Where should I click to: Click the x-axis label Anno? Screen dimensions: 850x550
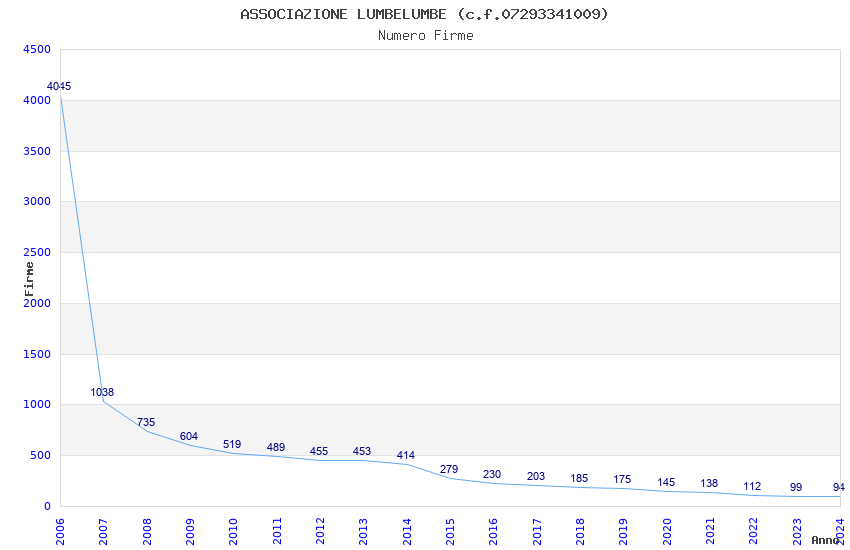pyautogui.click(x=825, y=540)
